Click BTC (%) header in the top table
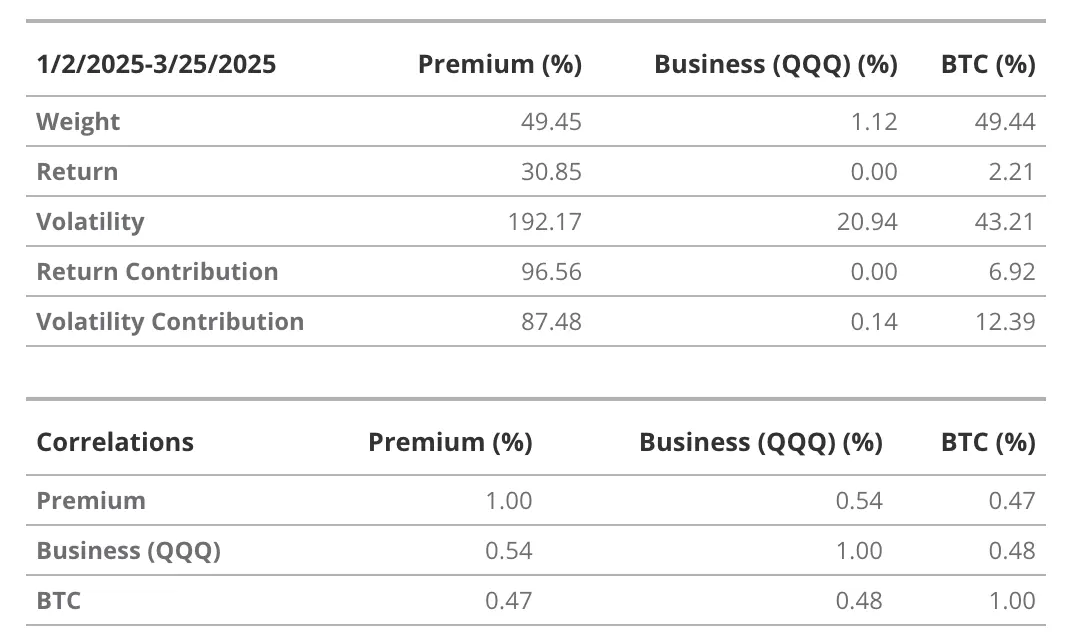The height and width of the screenshot is (640, 1076). pos(987,65)
